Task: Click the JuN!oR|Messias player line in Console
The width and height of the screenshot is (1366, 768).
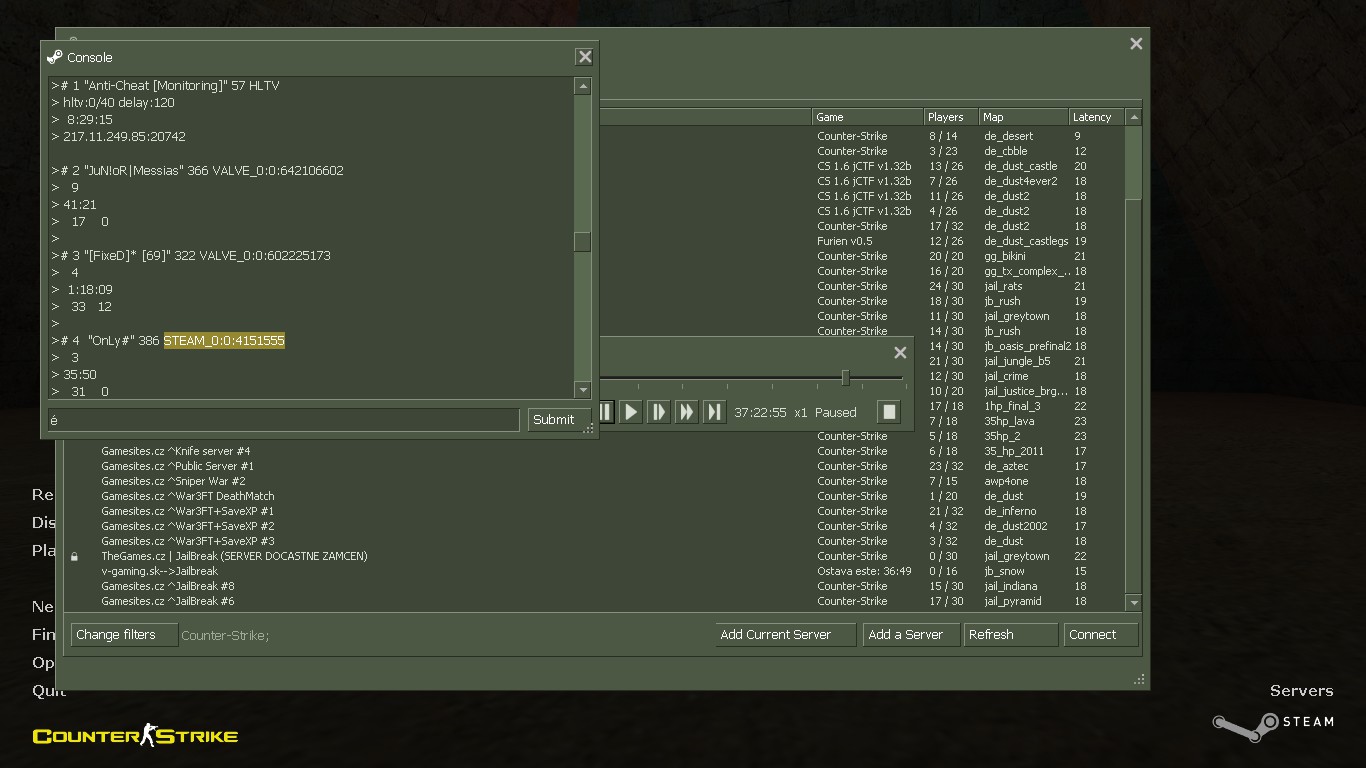Action: click(x=198, y=171)
